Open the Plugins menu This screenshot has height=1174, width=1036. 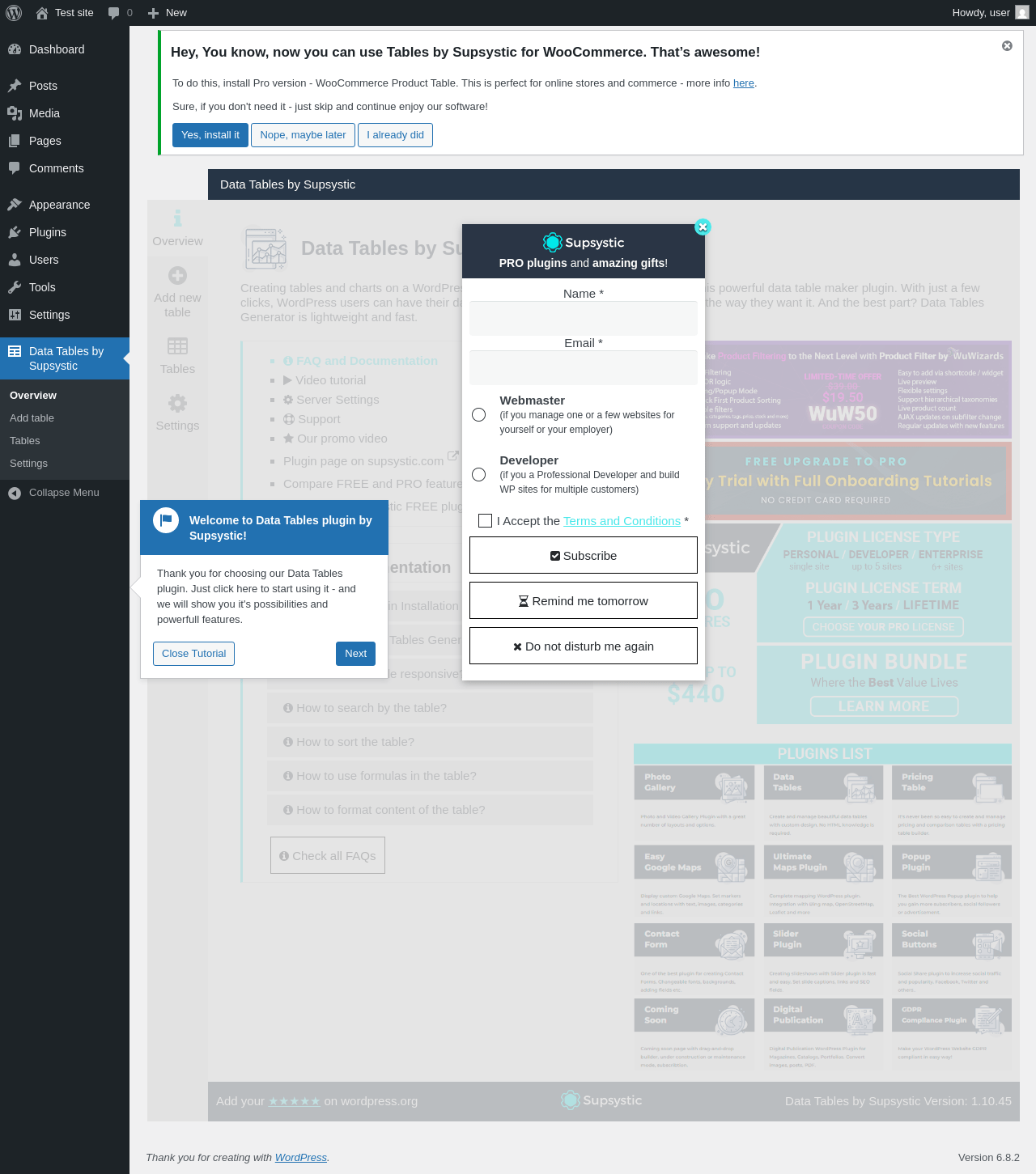tap(65, 232)
